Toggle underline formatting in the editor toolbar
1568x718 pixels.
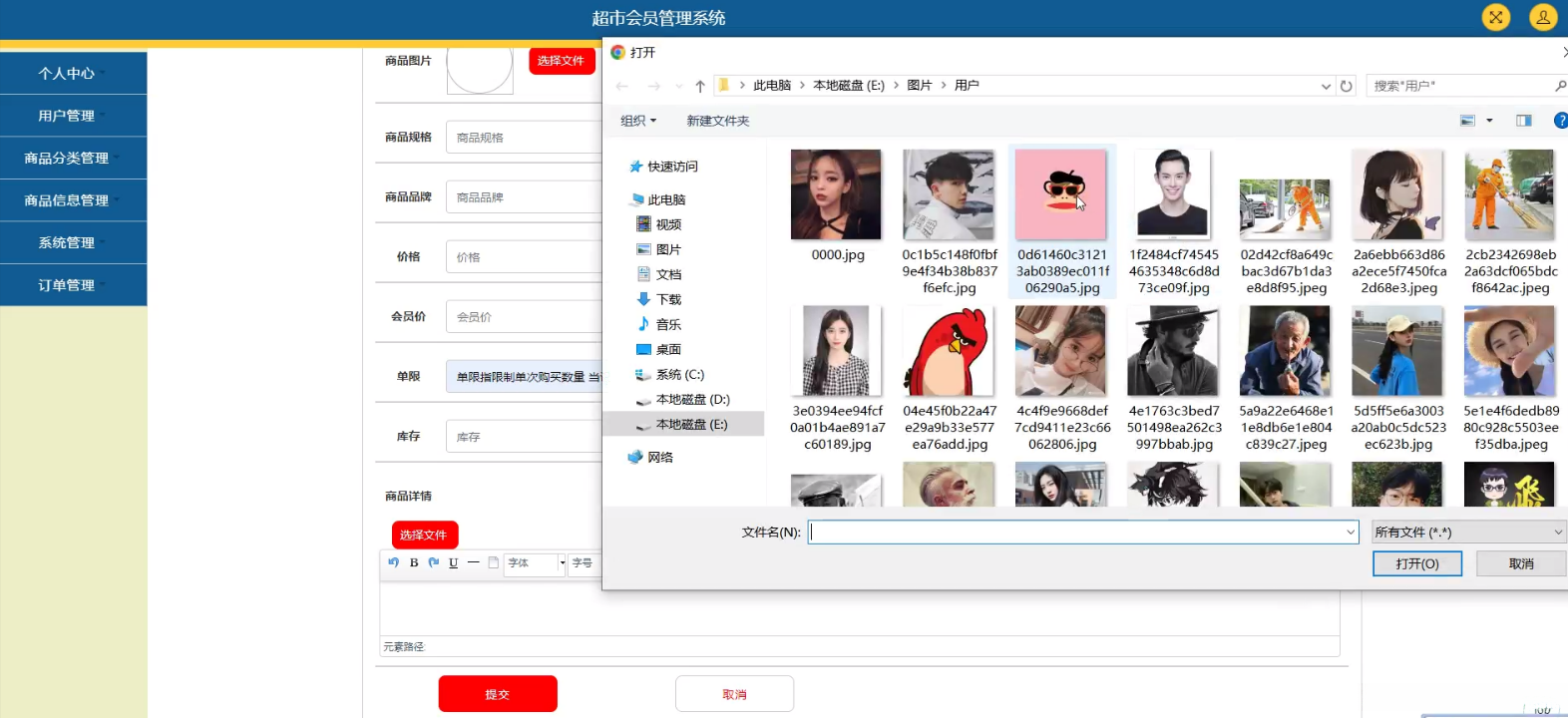point(454,562)
